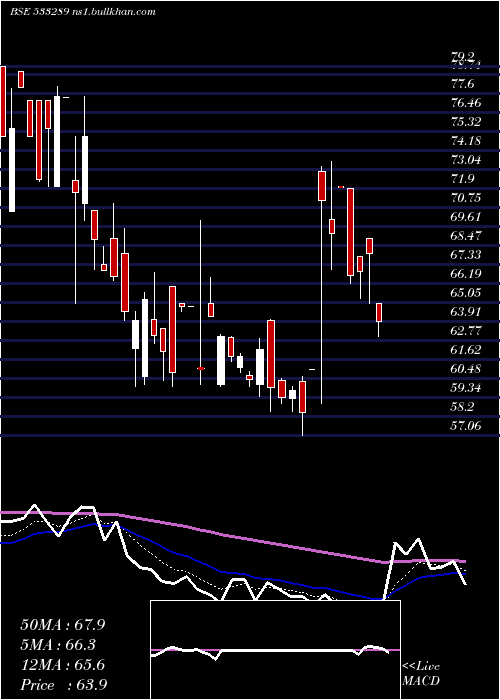Screen dimensions: 500x700
Task: Click the 74.18 price axis label
Action: pos(466,141)
